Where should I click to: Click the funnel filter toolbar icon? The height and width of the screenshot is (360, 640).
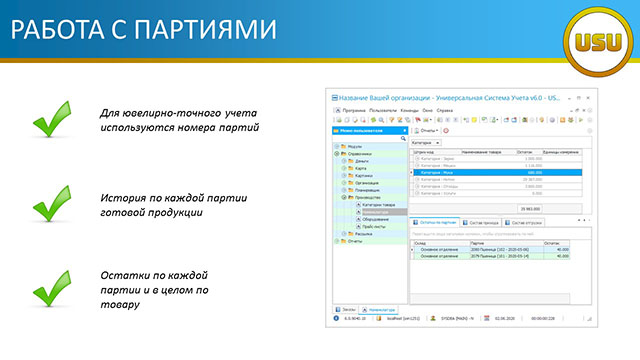click(x=391, y=120)
